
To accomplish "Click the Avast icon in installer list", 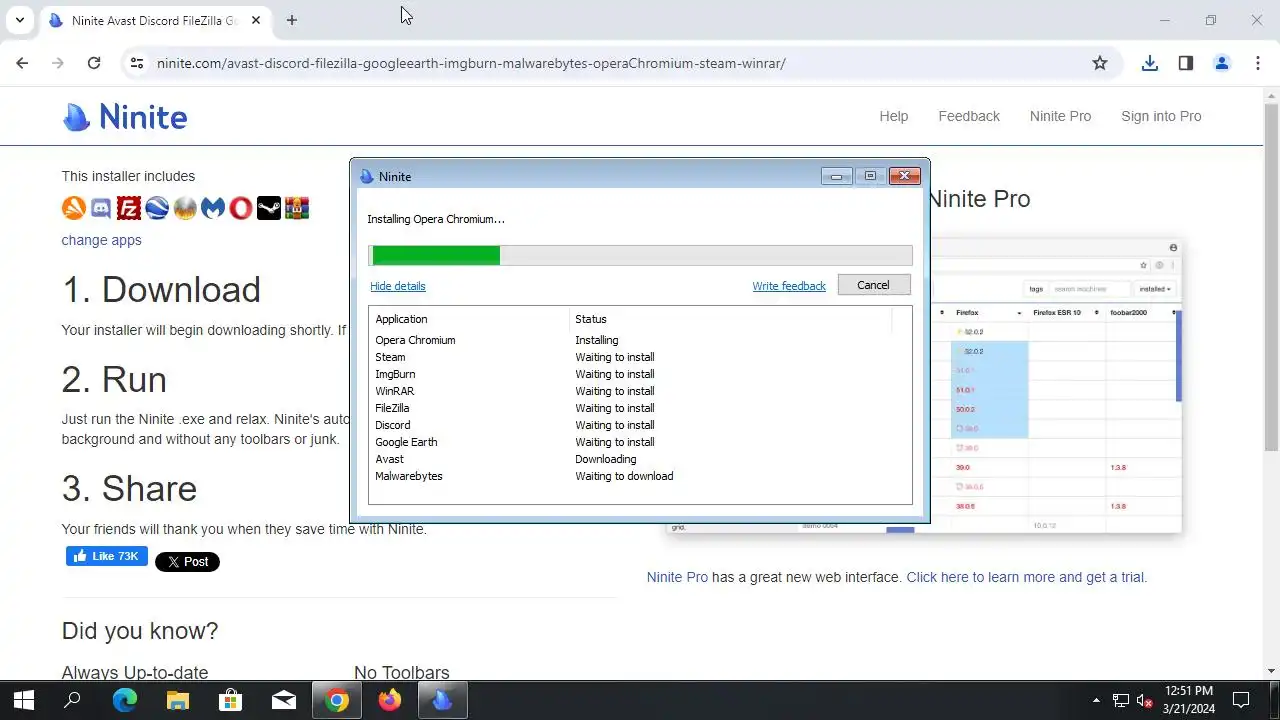I will coord(74,208).
